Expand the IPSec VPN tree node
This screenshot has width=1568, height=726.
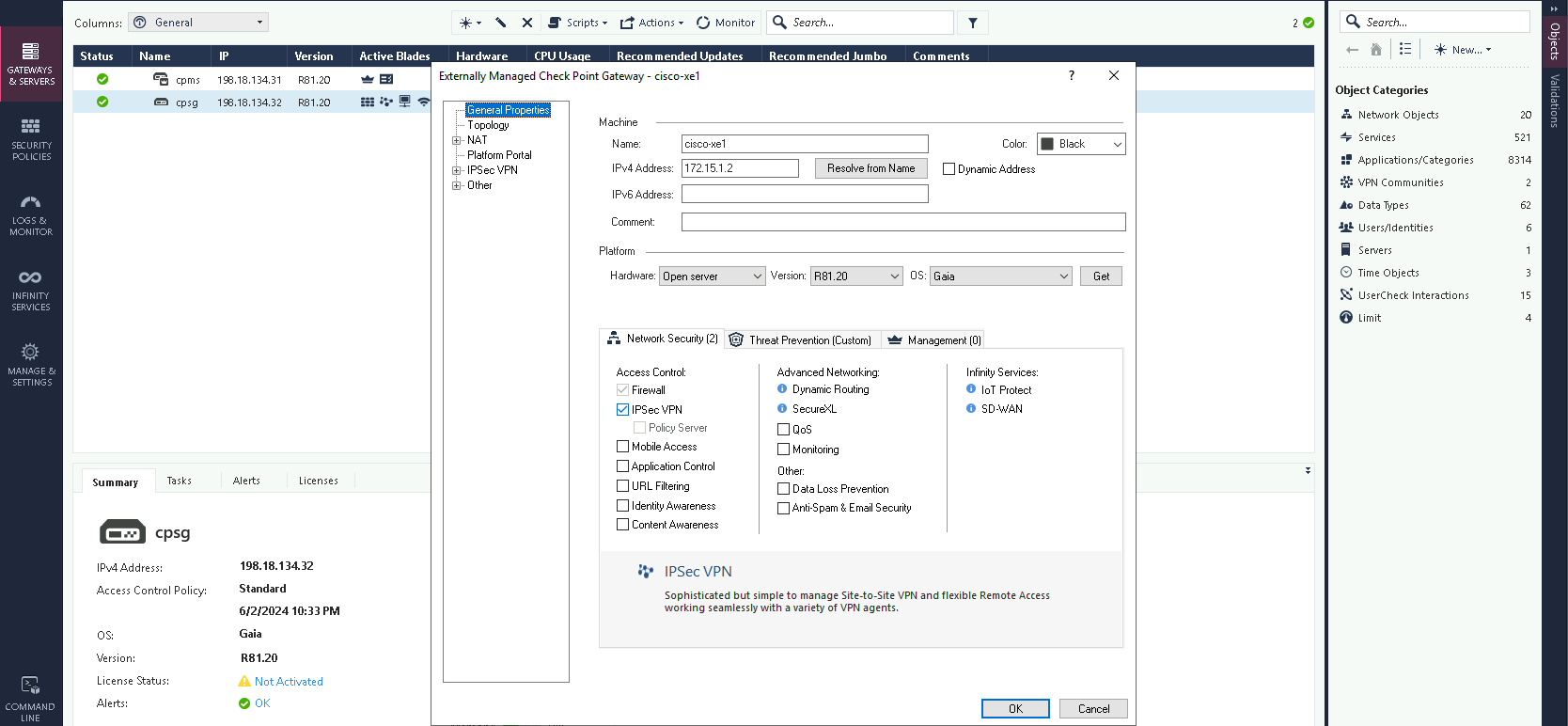[457, 170]
